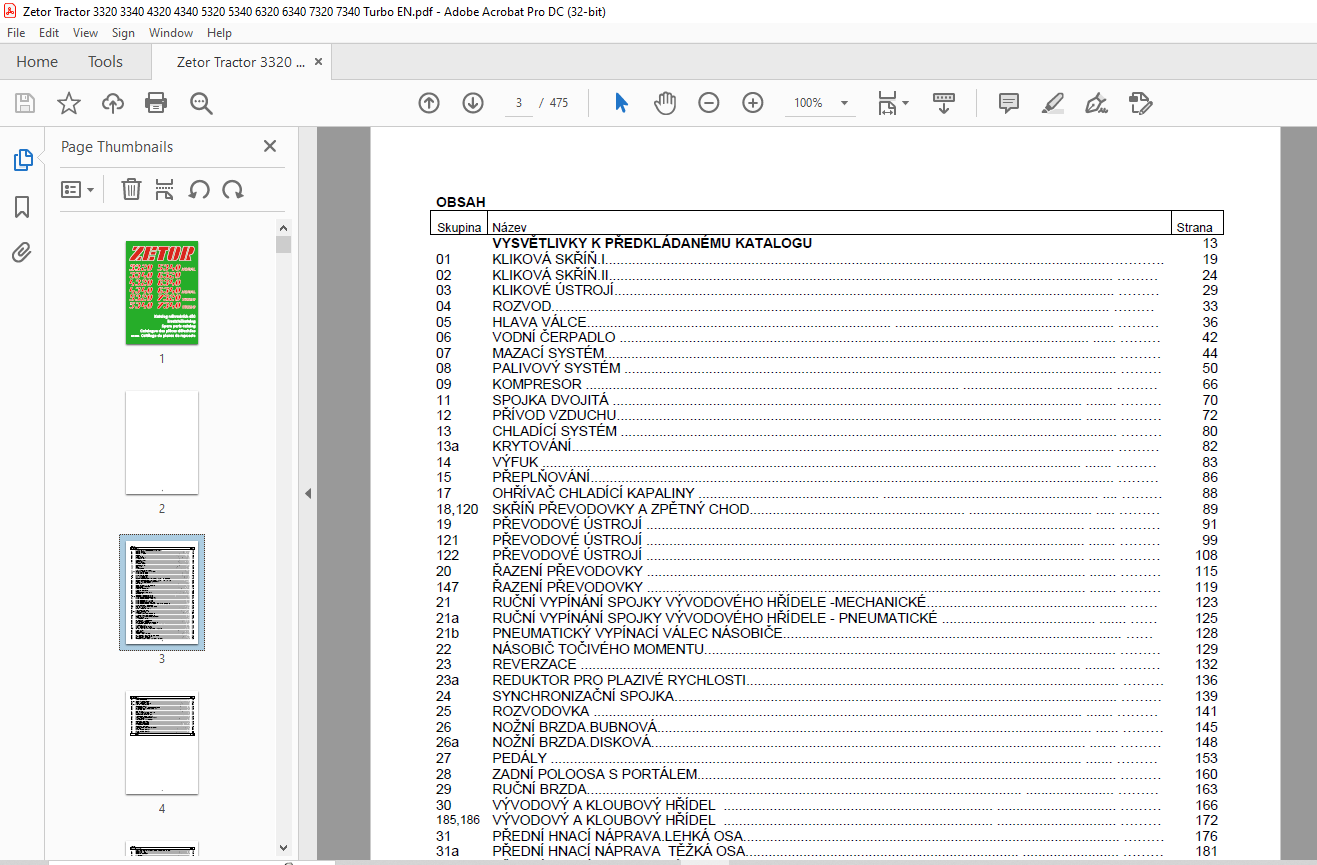Select the page 1 cover thumbnail
Screen dimensions: 1317x865
coord(162,292)
